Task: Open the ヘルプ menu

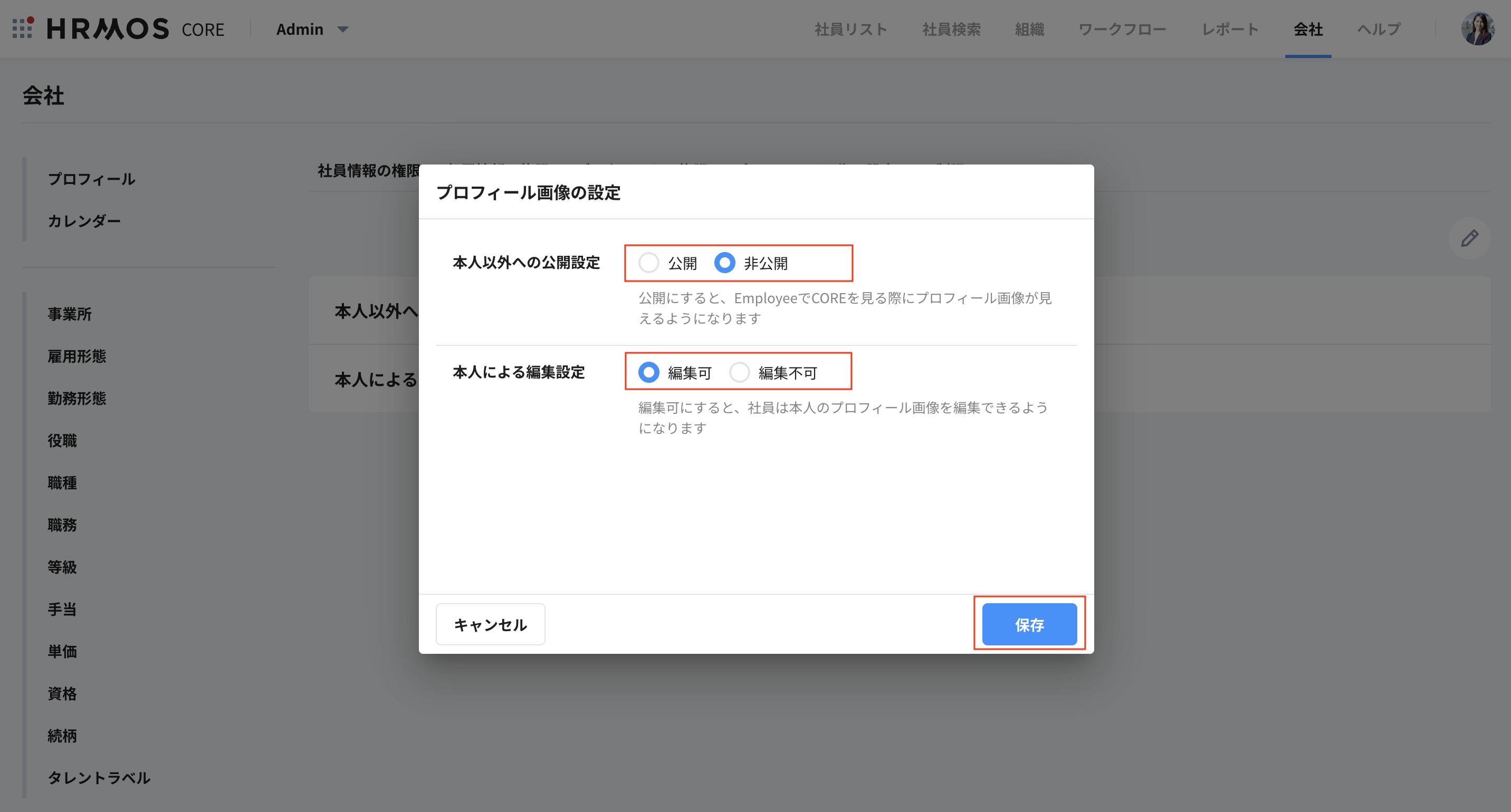Action: click(1379, 30)
